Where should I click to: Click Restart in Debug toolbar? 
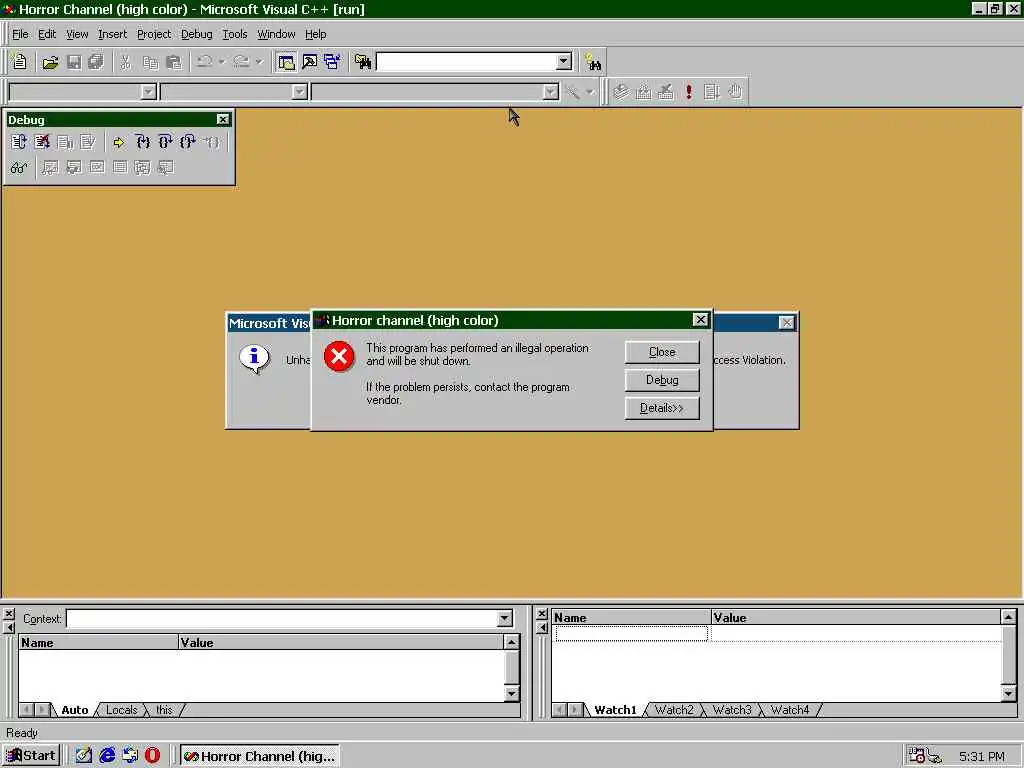[19, 142]
